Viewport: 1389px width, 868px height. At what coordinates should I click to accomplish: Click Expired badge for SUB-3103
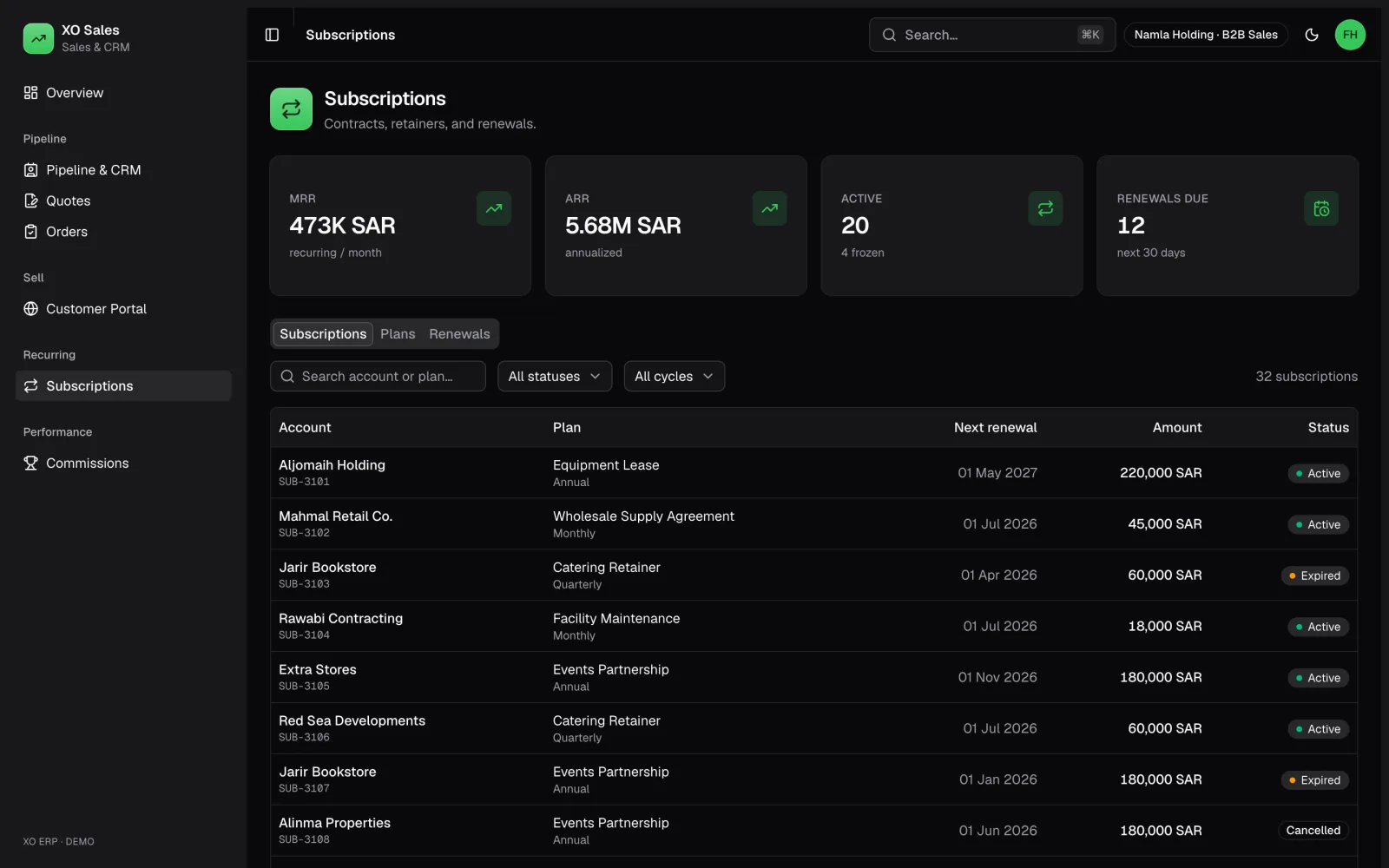pyautogui.click(x=1314, y=575)
